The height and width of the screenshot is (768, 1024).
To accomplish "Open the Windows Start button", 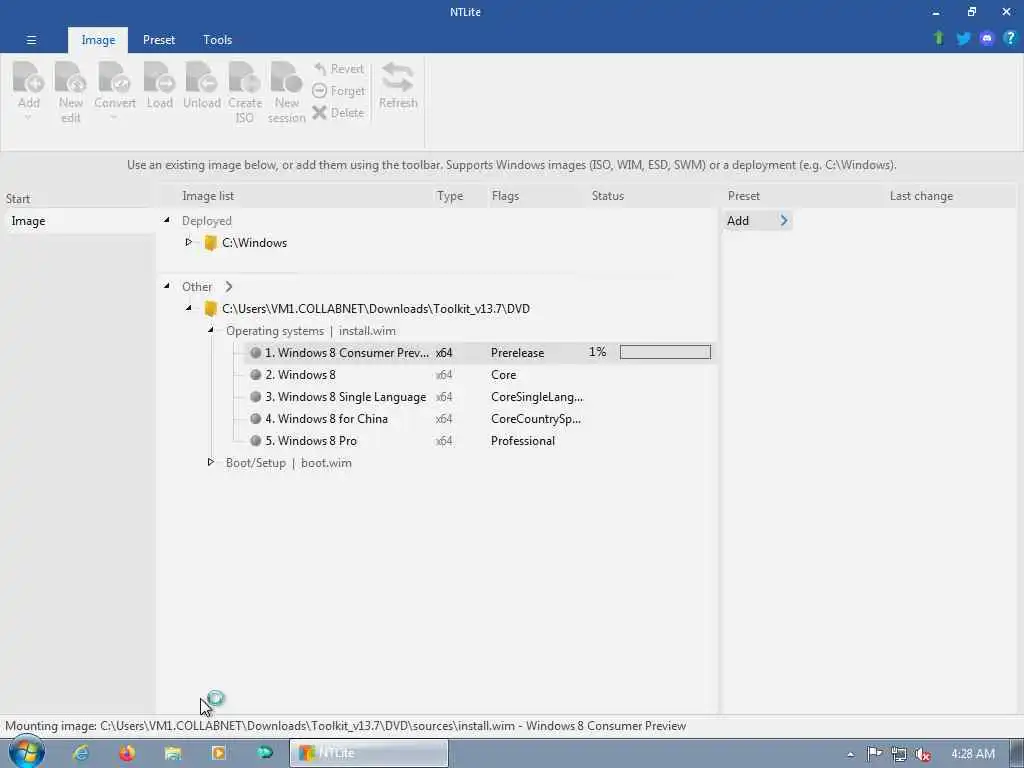I will click(27, 752).
